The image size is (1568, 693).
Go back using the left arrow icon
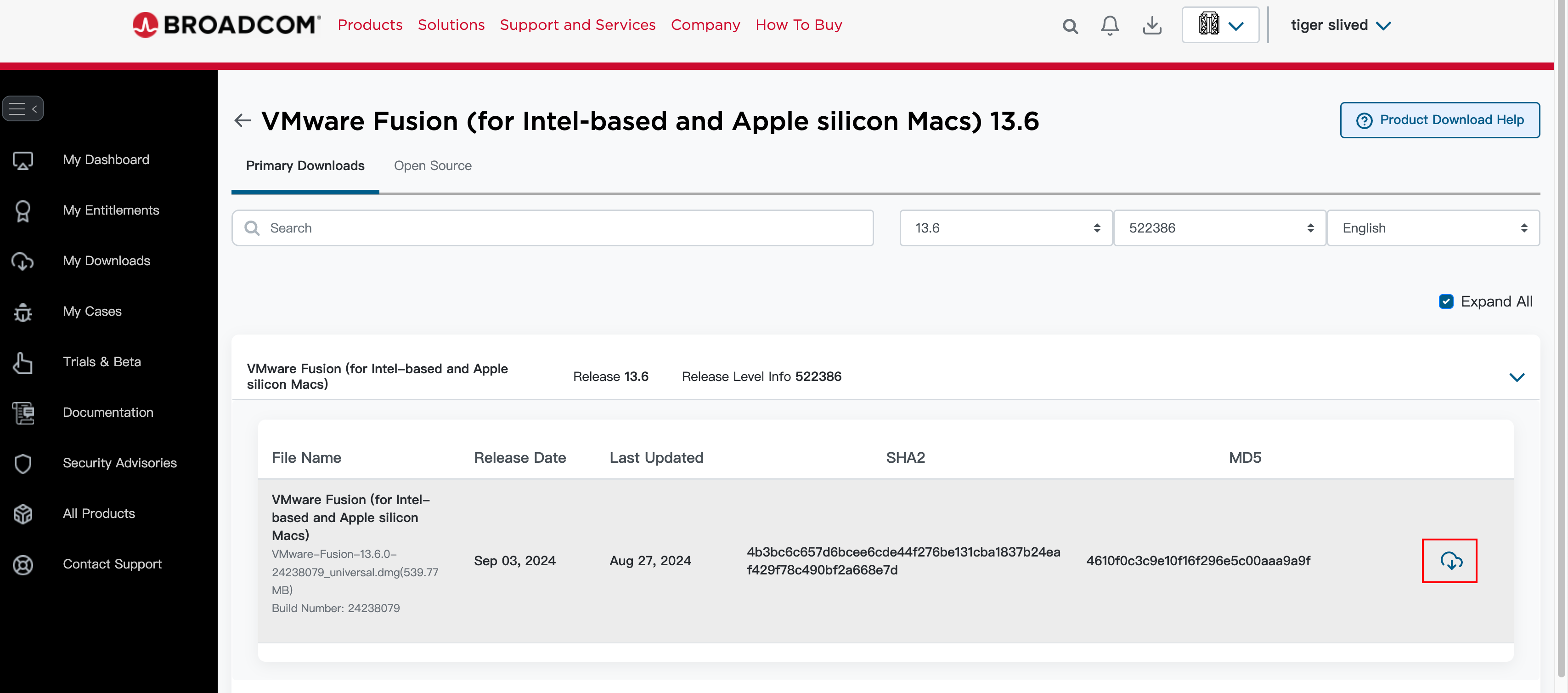click(242, 120)
